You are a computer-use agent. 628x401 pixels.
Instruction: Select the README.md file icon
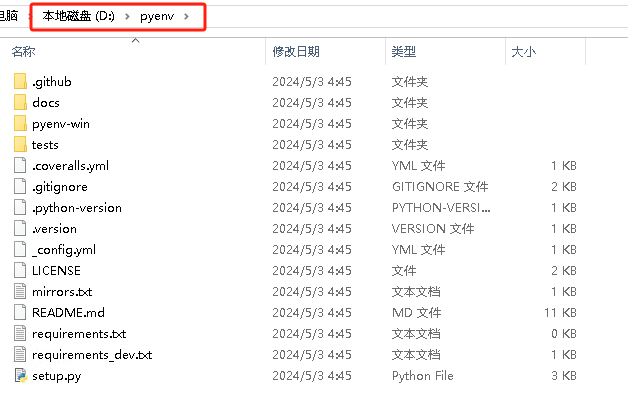[20, 313]
